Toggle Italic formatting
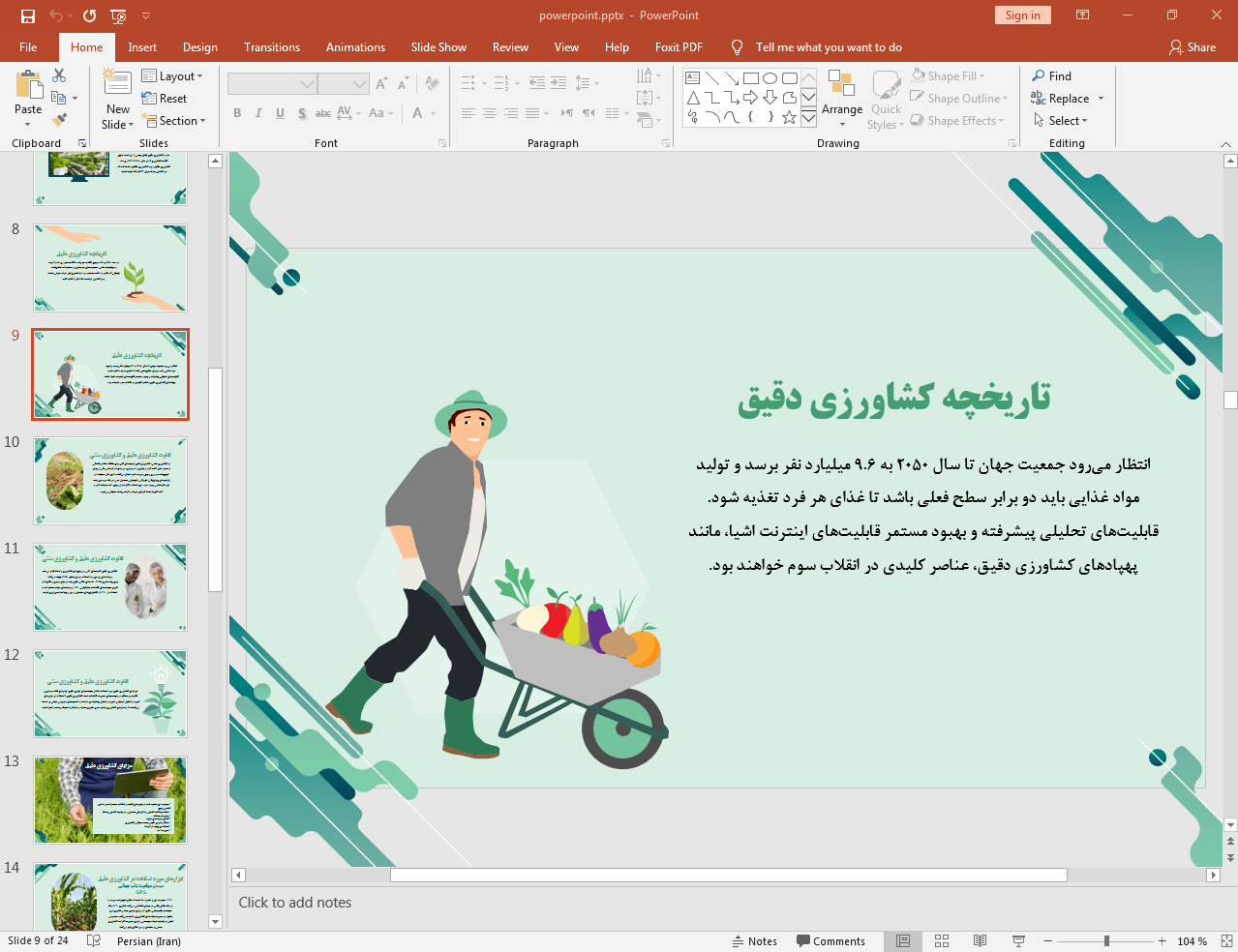This screenshot has width=1238, height=952. click(258, 113)
